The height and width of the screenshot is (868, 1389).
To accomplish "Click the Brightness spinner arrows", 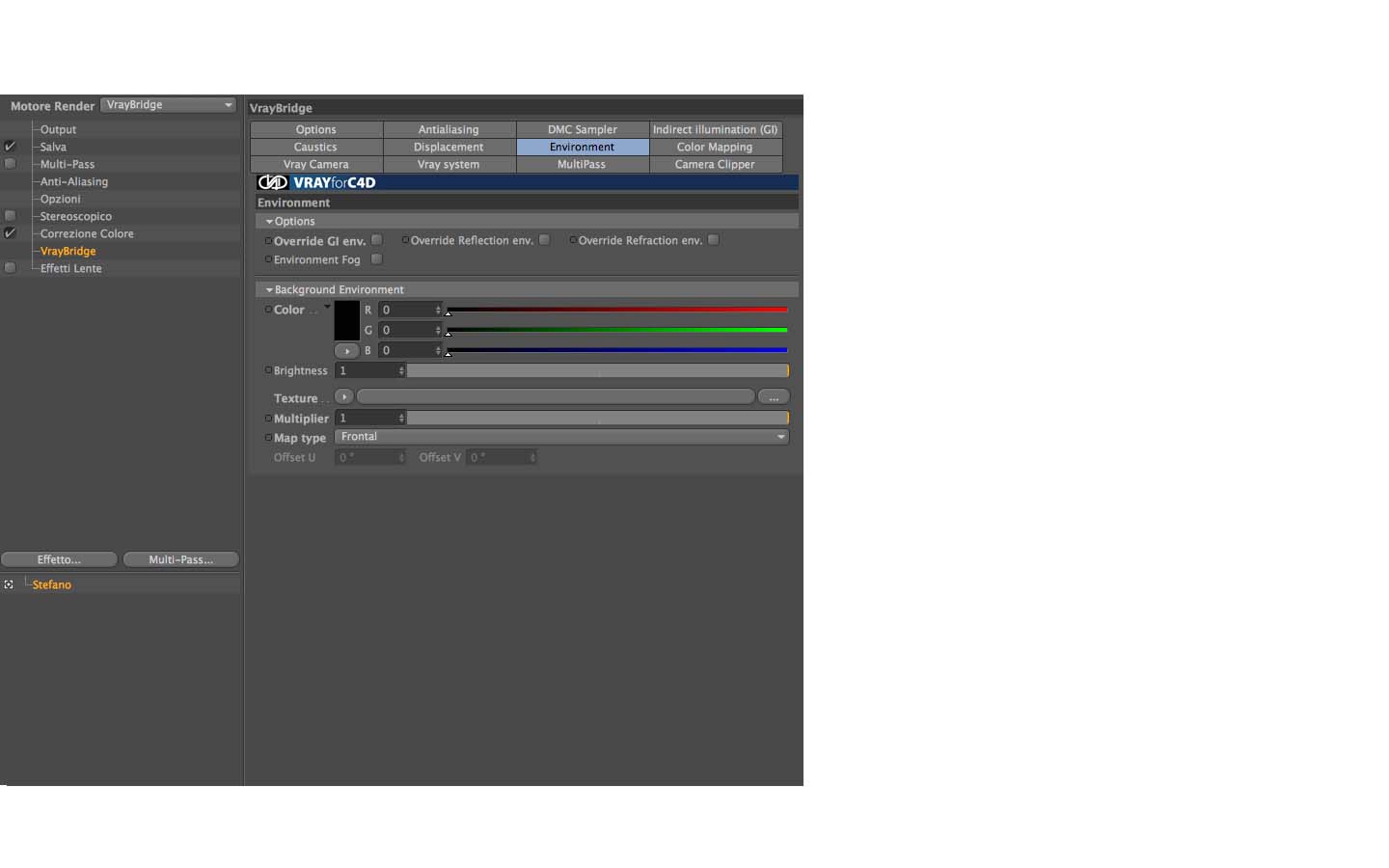I will click(x=401, y=370).
